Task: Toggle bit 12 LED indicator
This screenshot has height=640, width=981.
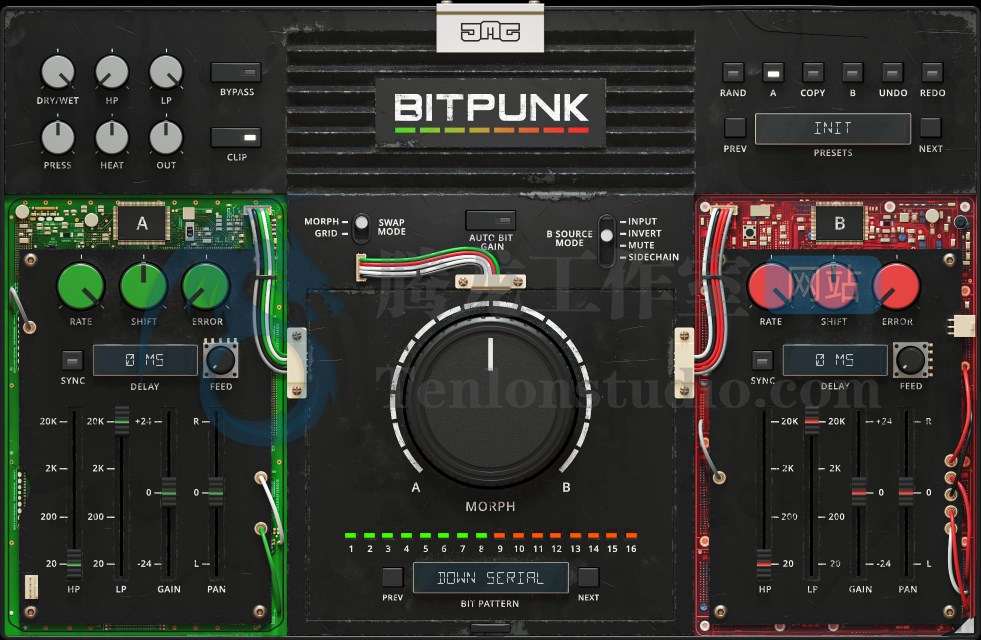Action: point(556,536)
